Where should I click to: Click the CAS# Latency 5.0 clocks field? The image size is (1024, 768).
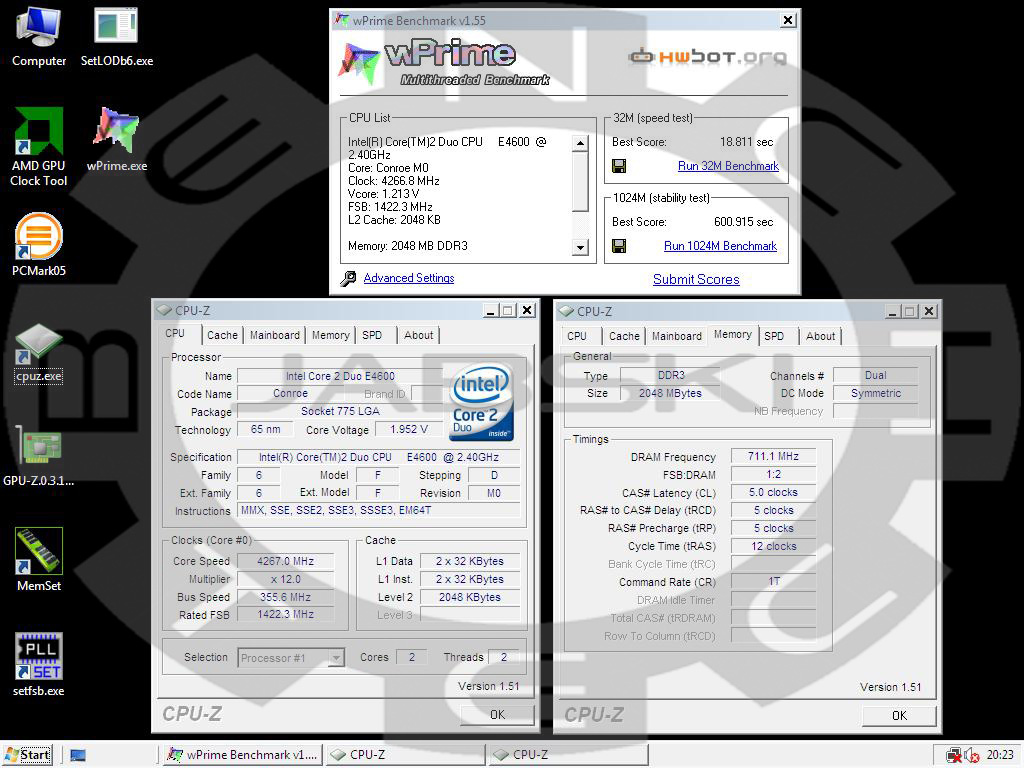773,492
